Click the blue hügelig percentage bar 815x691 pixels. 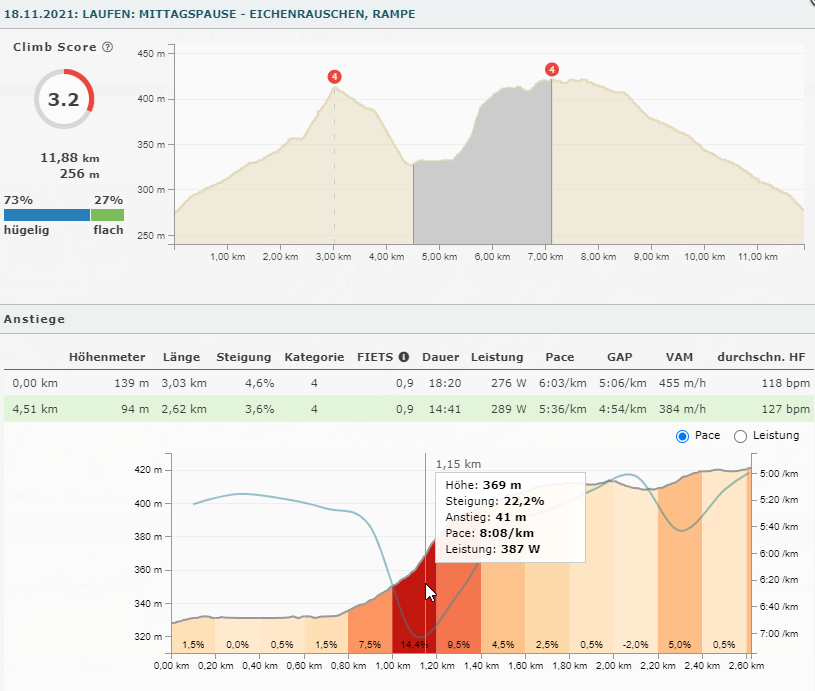[47, 215]
